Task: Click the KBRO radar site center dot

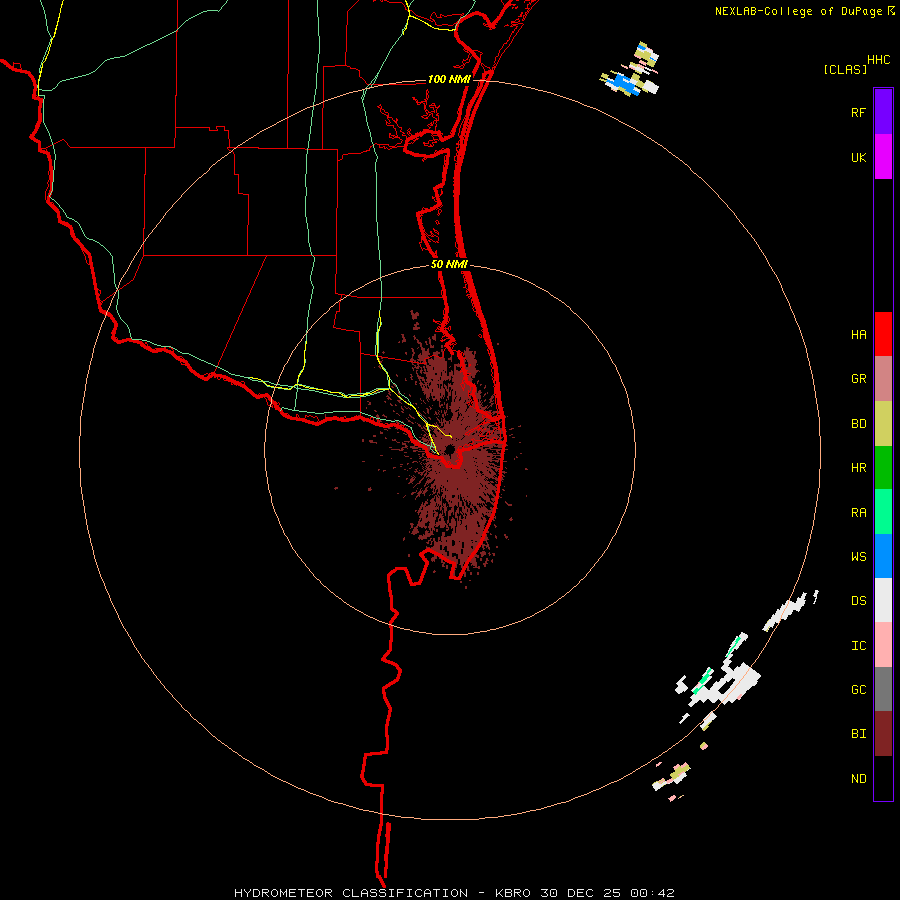Action: (450, 449)
